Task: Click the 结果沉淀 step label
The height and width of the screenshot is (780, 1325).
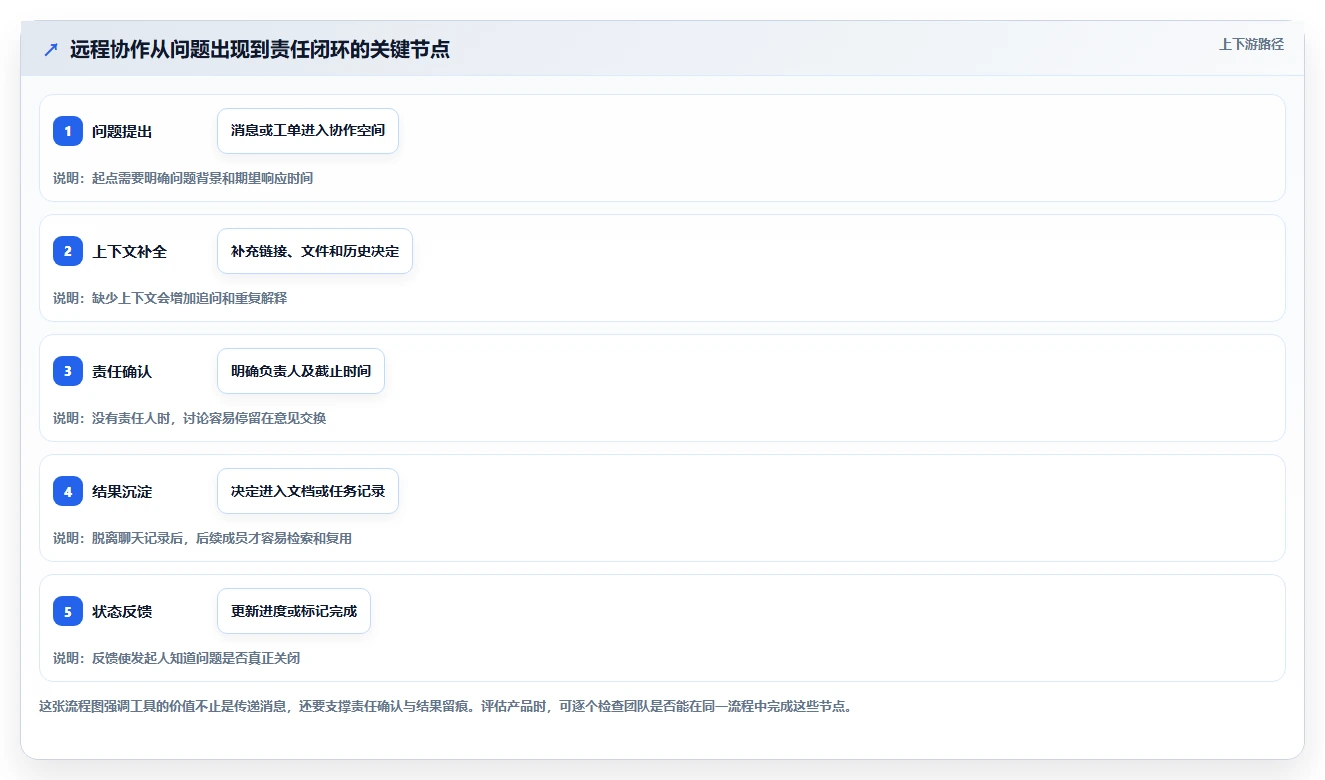Action: coord(122,491)
